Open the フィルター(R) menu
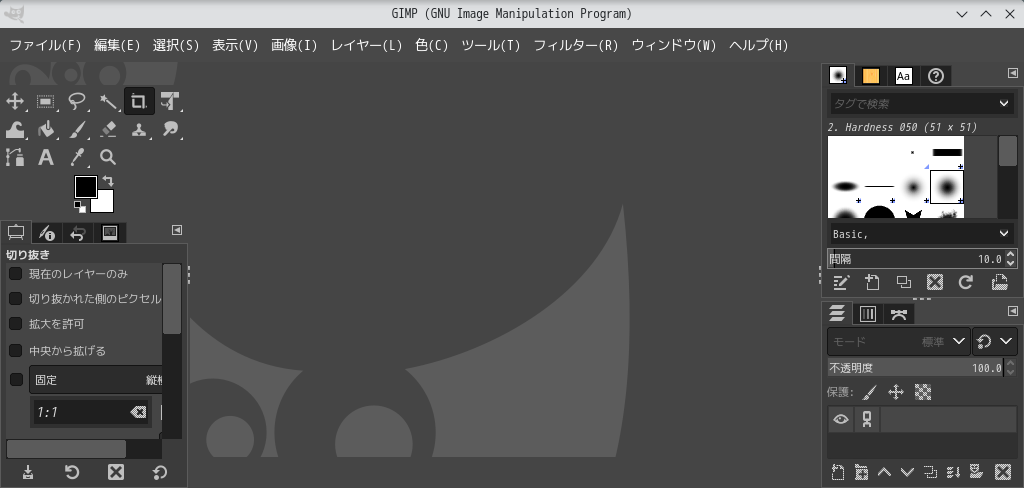Image resolution: width=1024 pixels, height=488 pixels. click(x=575, y=45)
